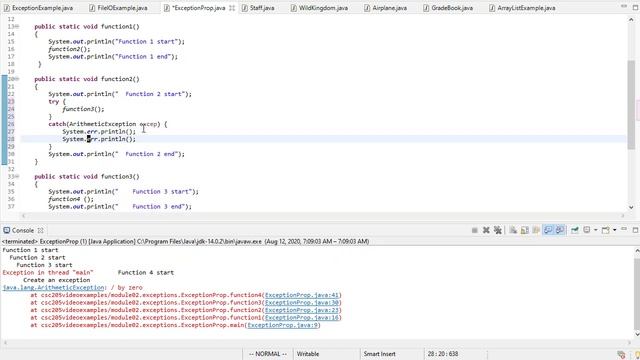This screenshot has width=640, height=360.
Task: Open the ExceptionProp.java:9 stack trace link
Action: tap(283, 325)
